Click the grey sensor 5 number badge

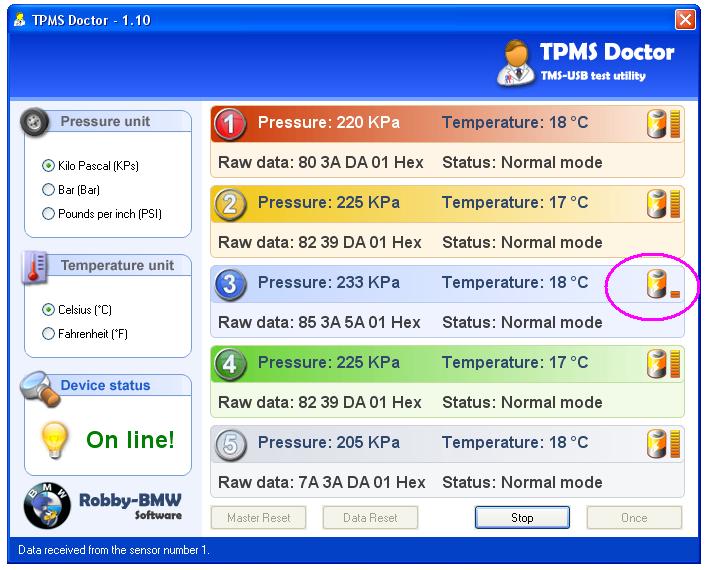click(x=230, y=444)
